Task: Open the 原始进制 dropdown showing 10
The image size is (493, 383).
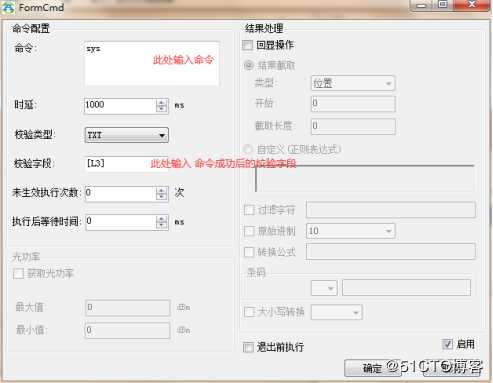Action: click(x=351, y=231)
